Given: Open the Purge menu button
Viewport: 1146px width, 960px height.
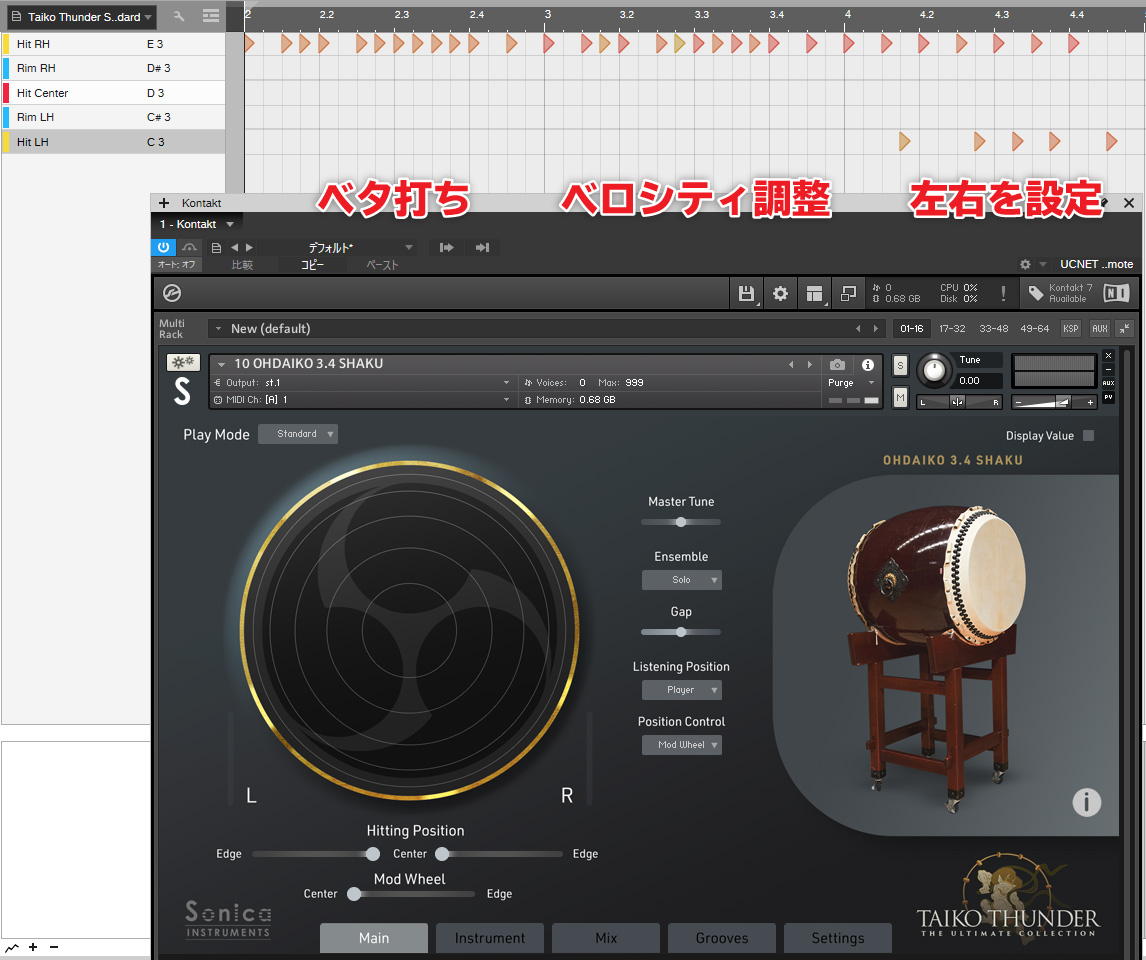Looking at the screenshot, I should (851, 383).
